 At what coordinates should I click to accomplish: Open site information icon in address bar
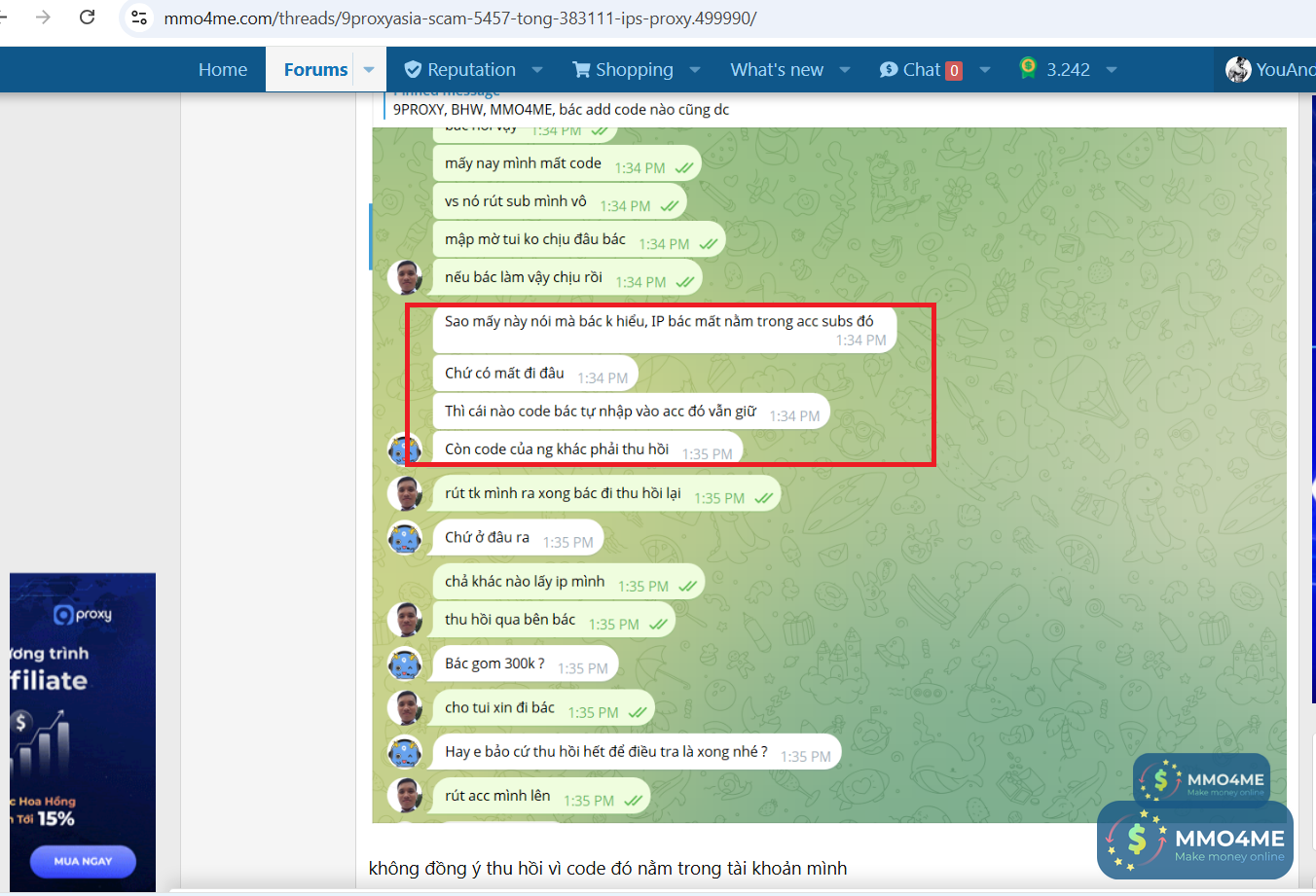coord(139,18)
